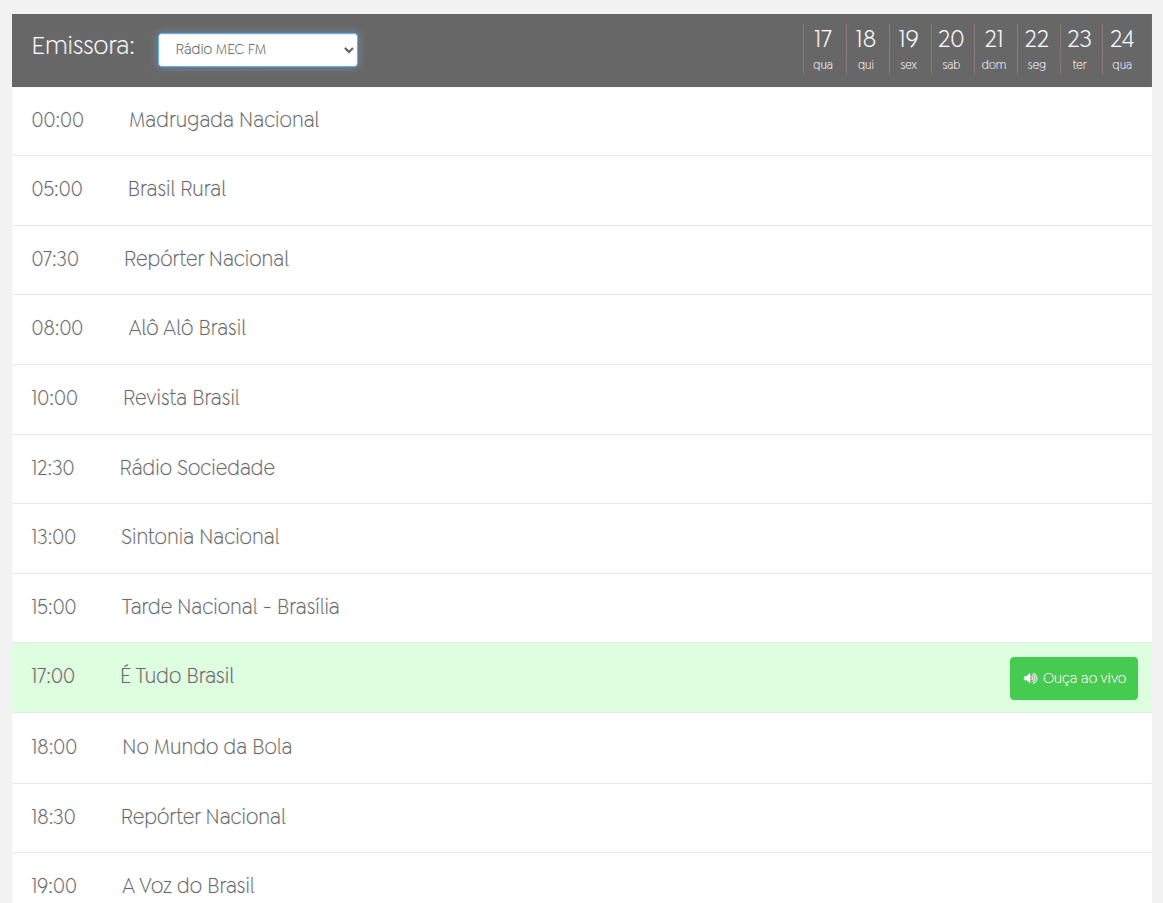This screenshot has width=1163, height=903.
Task: Click the 05:00 time label
Action: 56,189
